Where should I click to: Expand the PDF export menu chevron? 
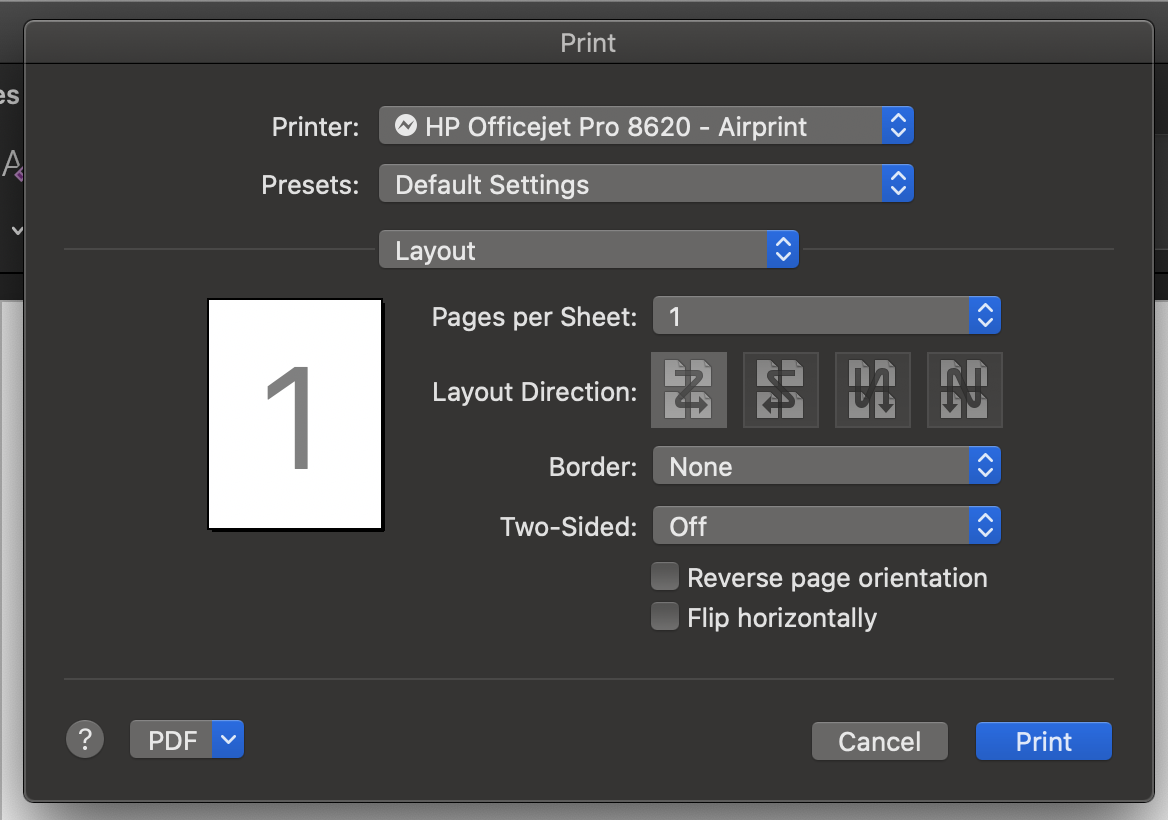228,739
